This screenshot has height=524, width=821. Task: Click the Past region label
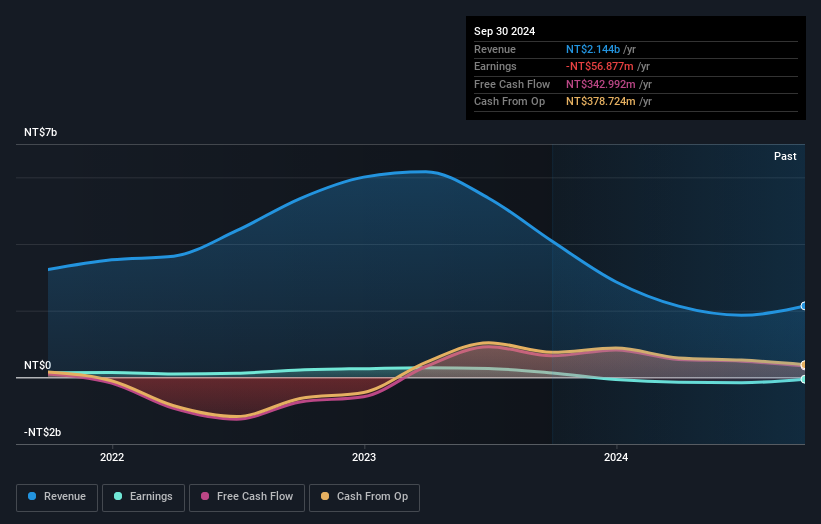point(785,156)
